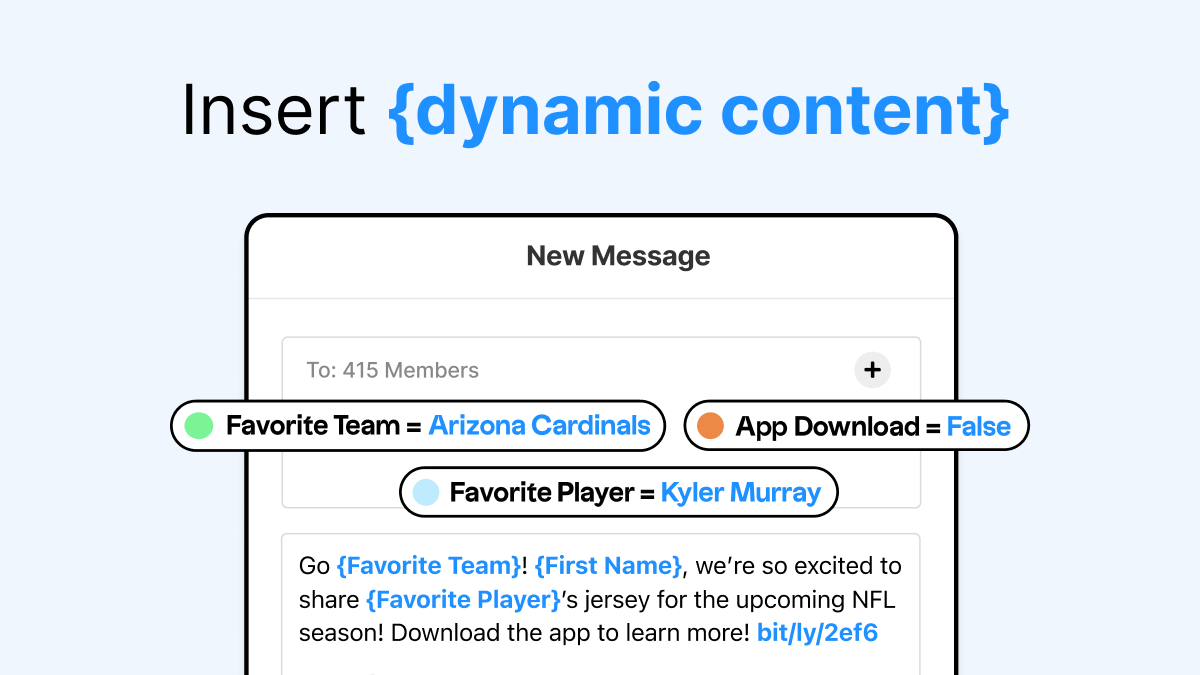The image size is (1200, 675).
Task: Click the light blue dot on Favorite Player chip
Action: 426,492
